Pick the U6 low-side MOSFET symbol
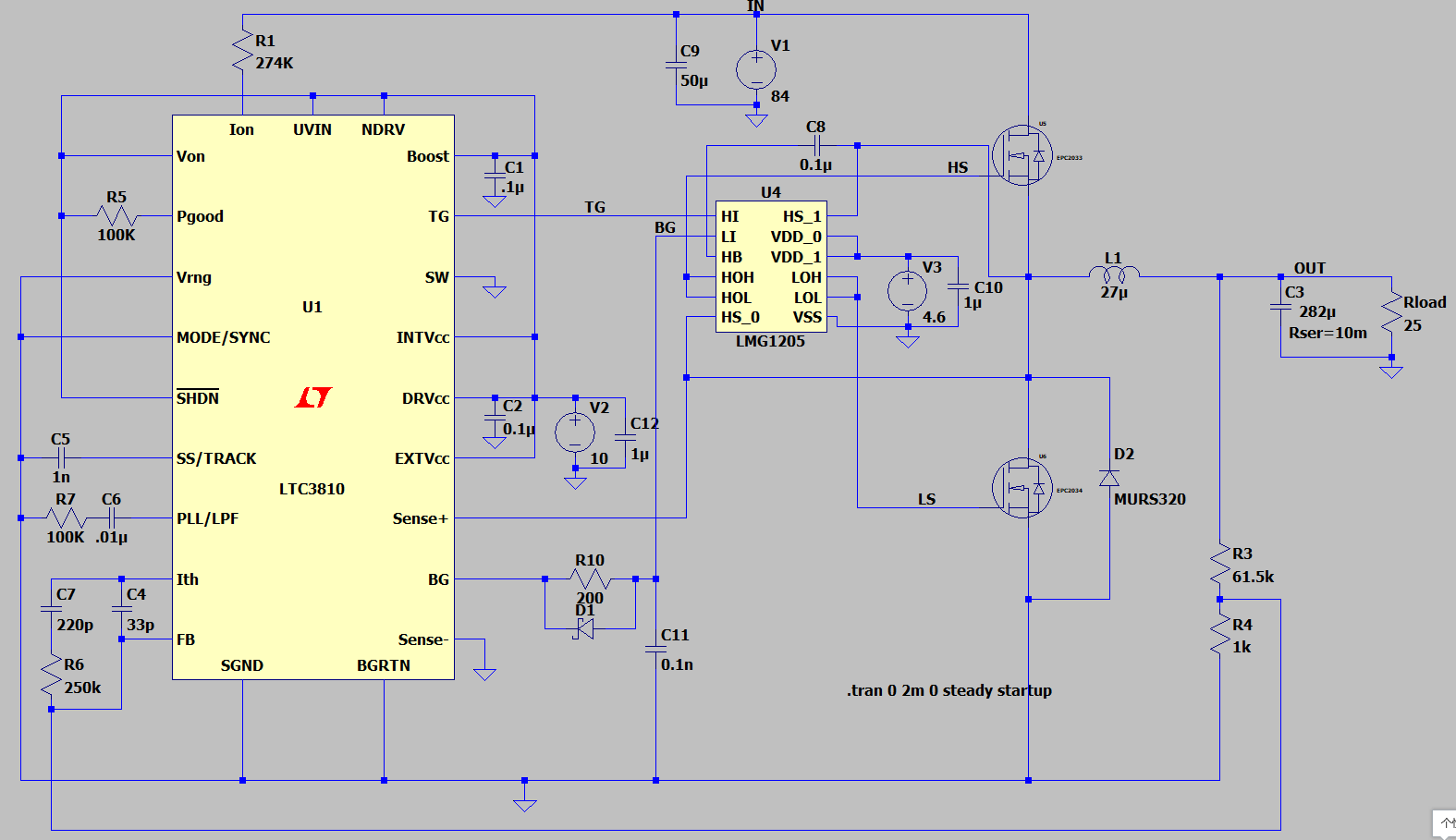1456x840 pixels. 1022,488
